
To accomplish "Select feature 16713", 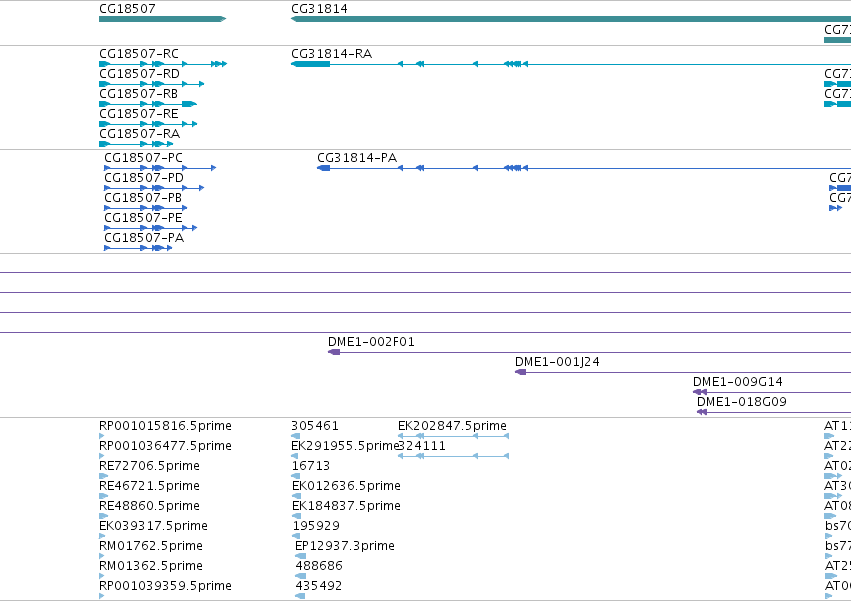I will [310, 466].
